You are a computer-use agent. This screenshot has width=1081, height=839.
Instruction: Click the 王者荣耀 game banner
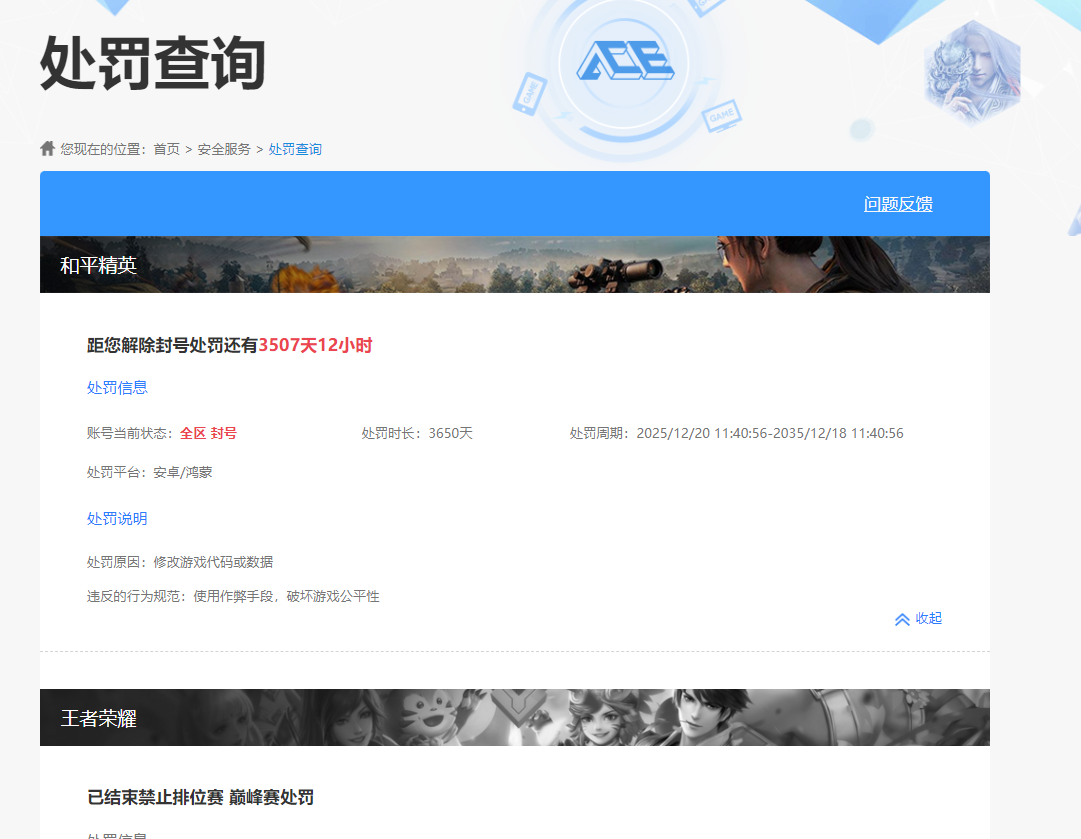[515, 717]
